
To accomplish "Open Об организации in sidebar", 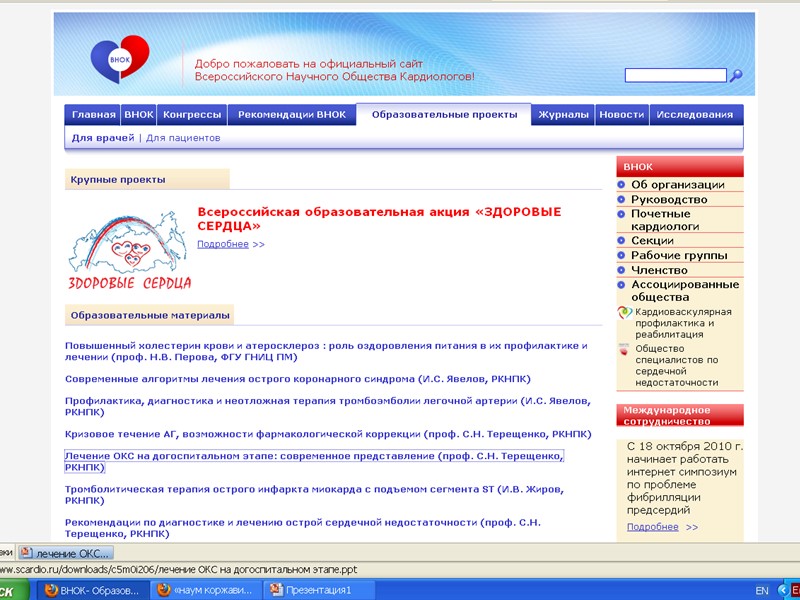I will pyautogui.click(x=678, y=185).
